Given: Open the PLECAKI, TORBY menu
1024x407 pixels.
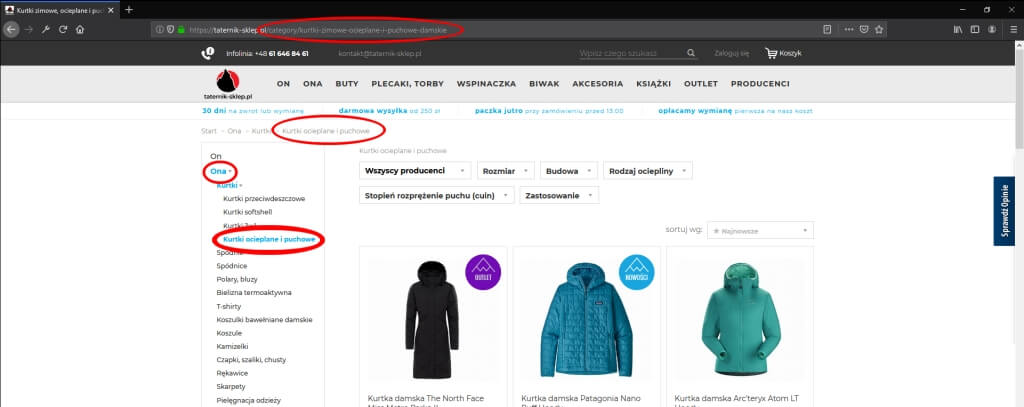Looking at the screenshot, I should 408,84.
